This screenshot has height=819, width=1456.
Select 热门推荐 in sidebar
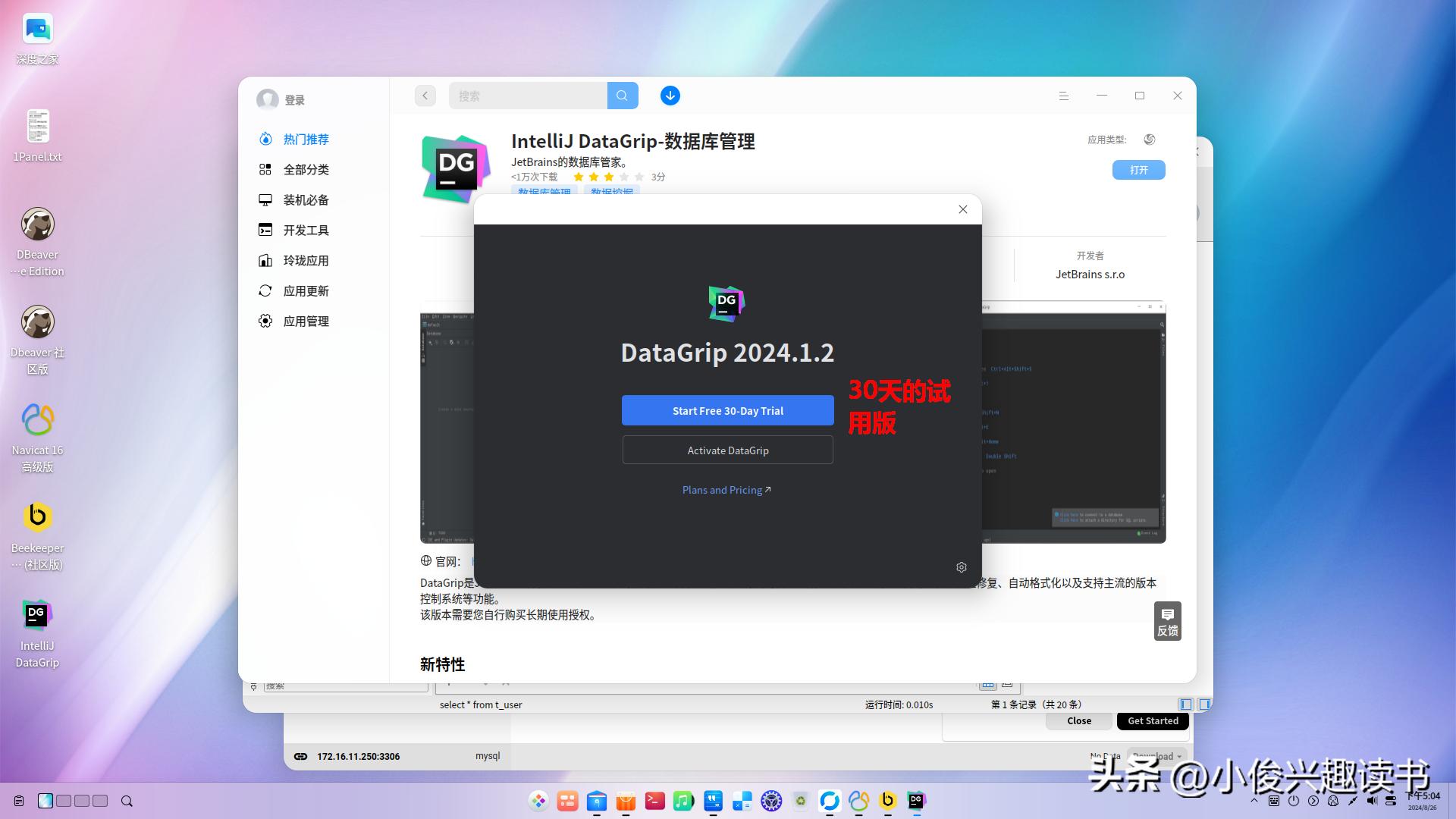tap(306, 139)
